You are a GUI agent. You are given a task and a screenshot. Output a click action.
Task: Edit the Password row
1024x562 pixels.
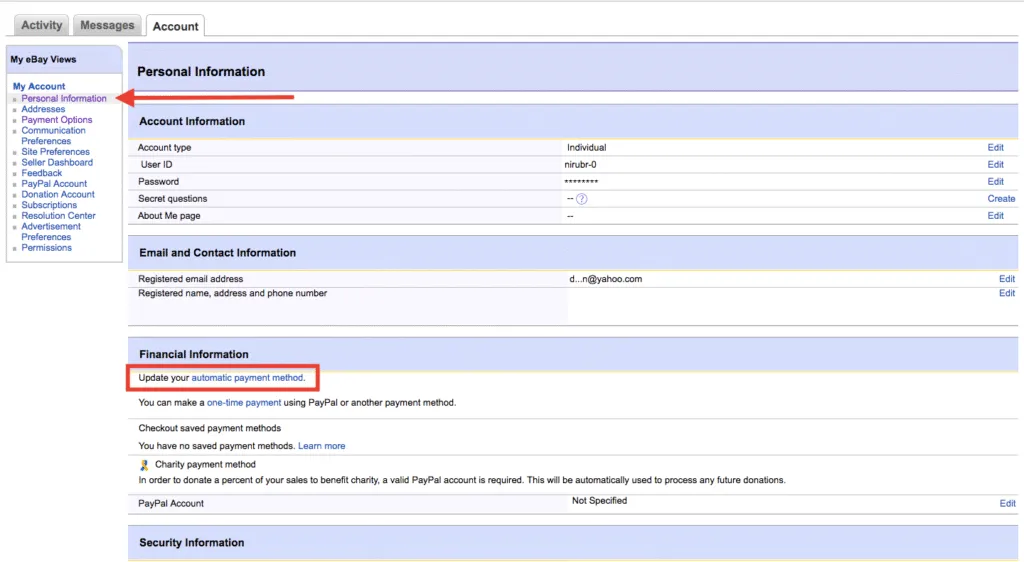995,182
